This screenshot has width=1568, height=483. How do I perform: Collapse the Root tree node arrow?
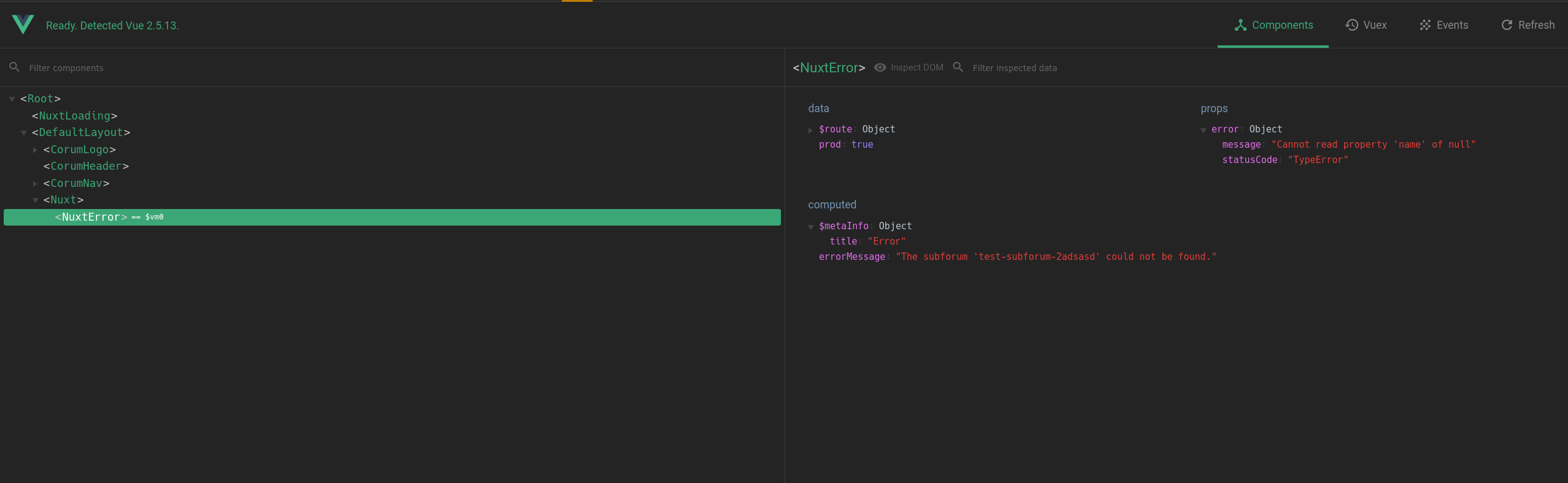pos(12,99)
